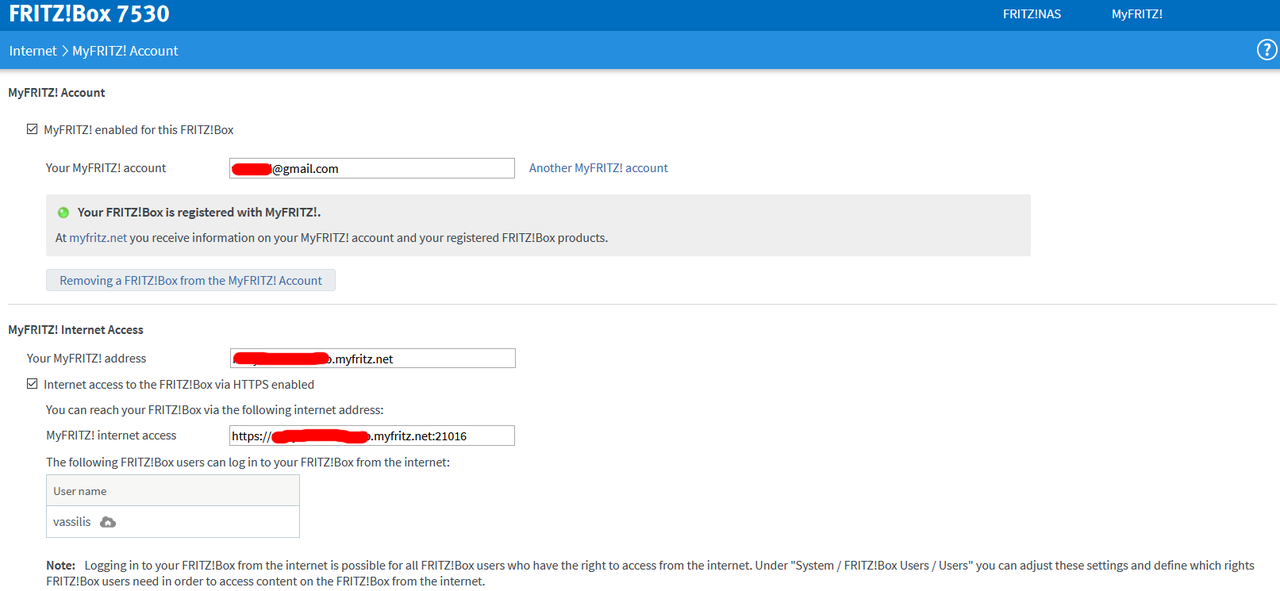
Task: Open the myfritz.net link
Action: (98, 238)
